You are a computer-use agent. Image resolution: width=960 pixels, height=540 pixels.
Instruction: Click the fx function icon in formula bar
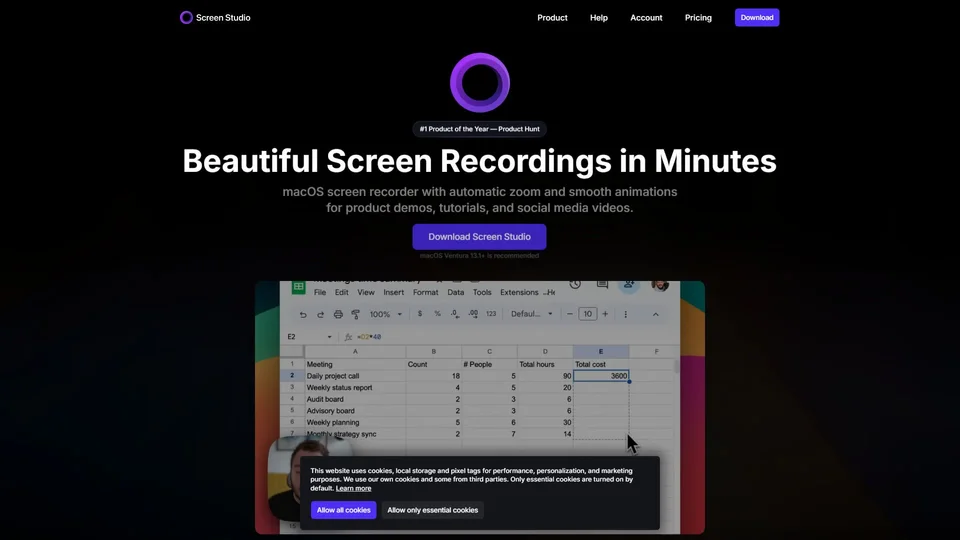[x=348, y=337]
